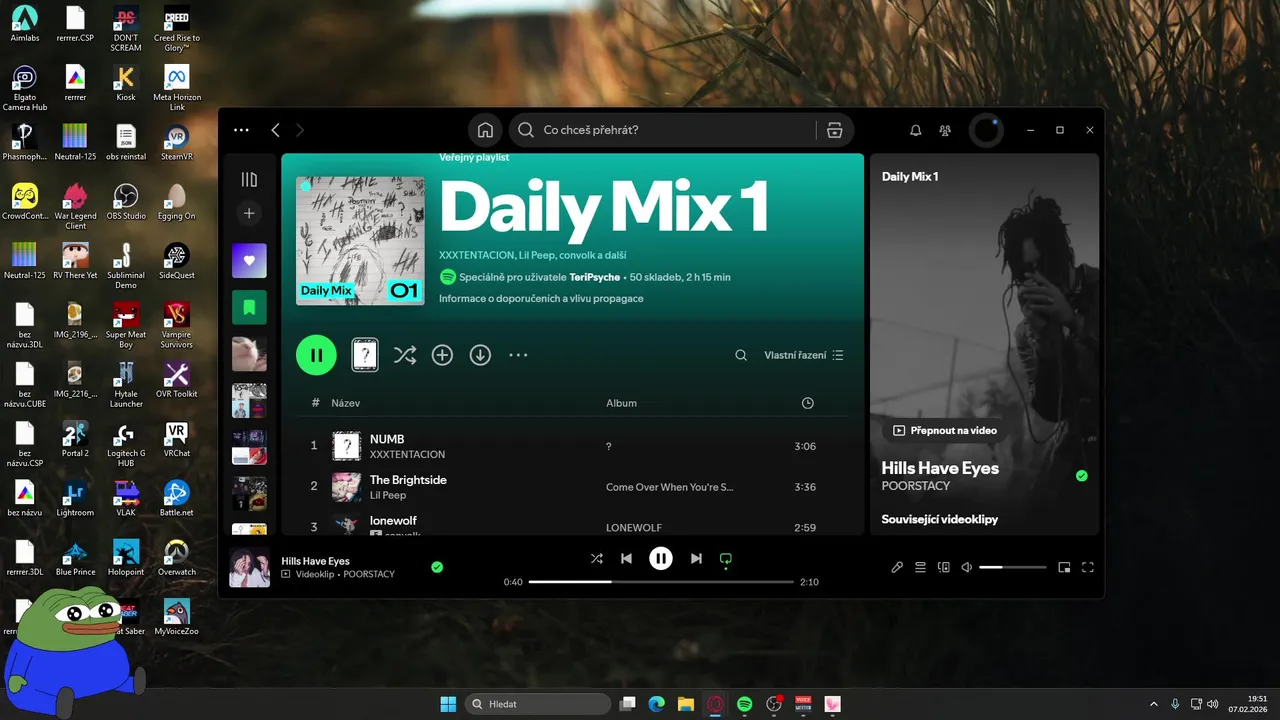Screen dimensions: 1280x720
Task: Open TeriPsyche user profile link
Action: point(596,277)
